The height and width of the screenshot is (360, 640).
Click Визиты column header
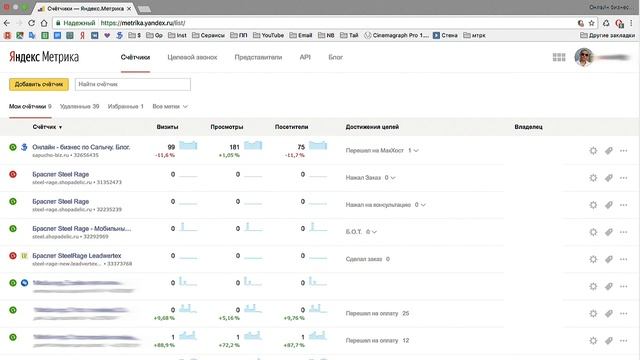click(x=167, y=127)
